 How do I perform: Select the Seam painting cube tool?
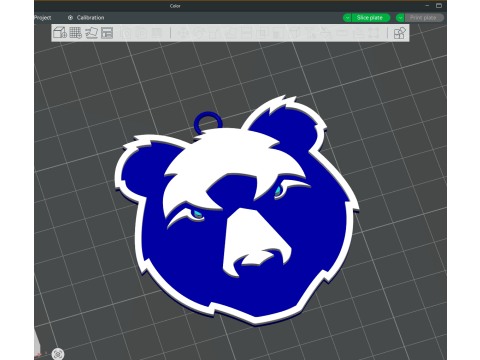coord(294,33)
